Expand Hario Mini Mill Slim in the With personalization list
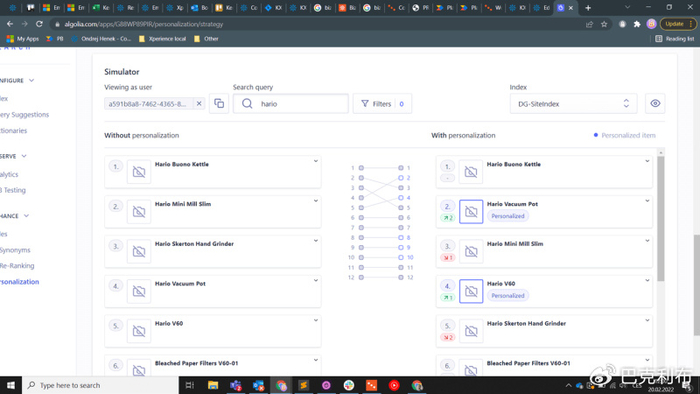Screen dimensions: 700x394 (x=647, y=241)
